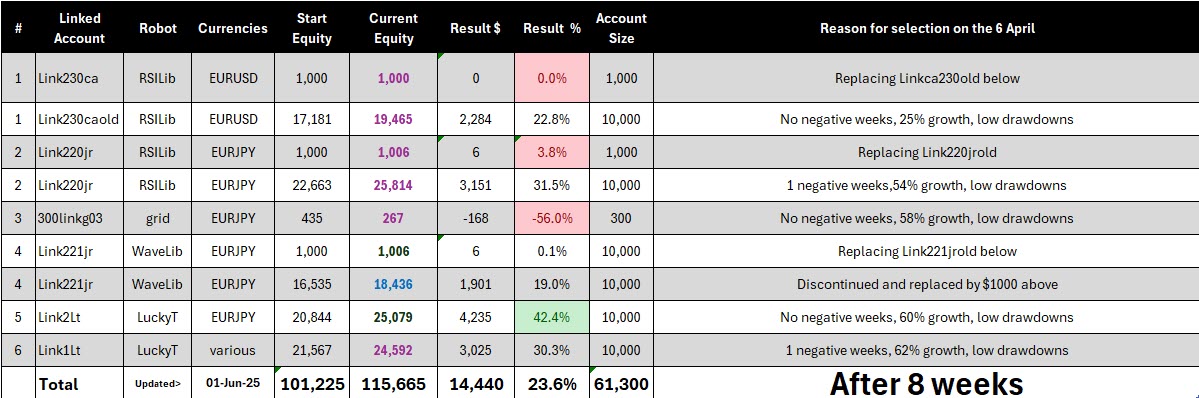Screen dimensions: 1199x398
Task: Click the Link2Lt account cell
Action: [x=80, y=317]
